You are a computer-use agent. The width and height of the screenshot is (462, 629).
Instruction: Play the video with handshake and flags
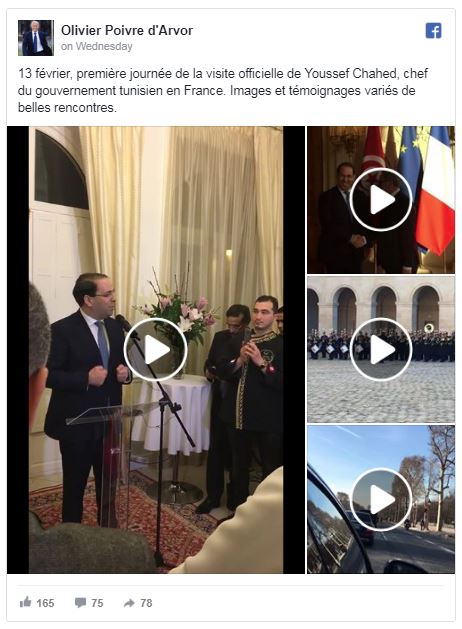381,199
